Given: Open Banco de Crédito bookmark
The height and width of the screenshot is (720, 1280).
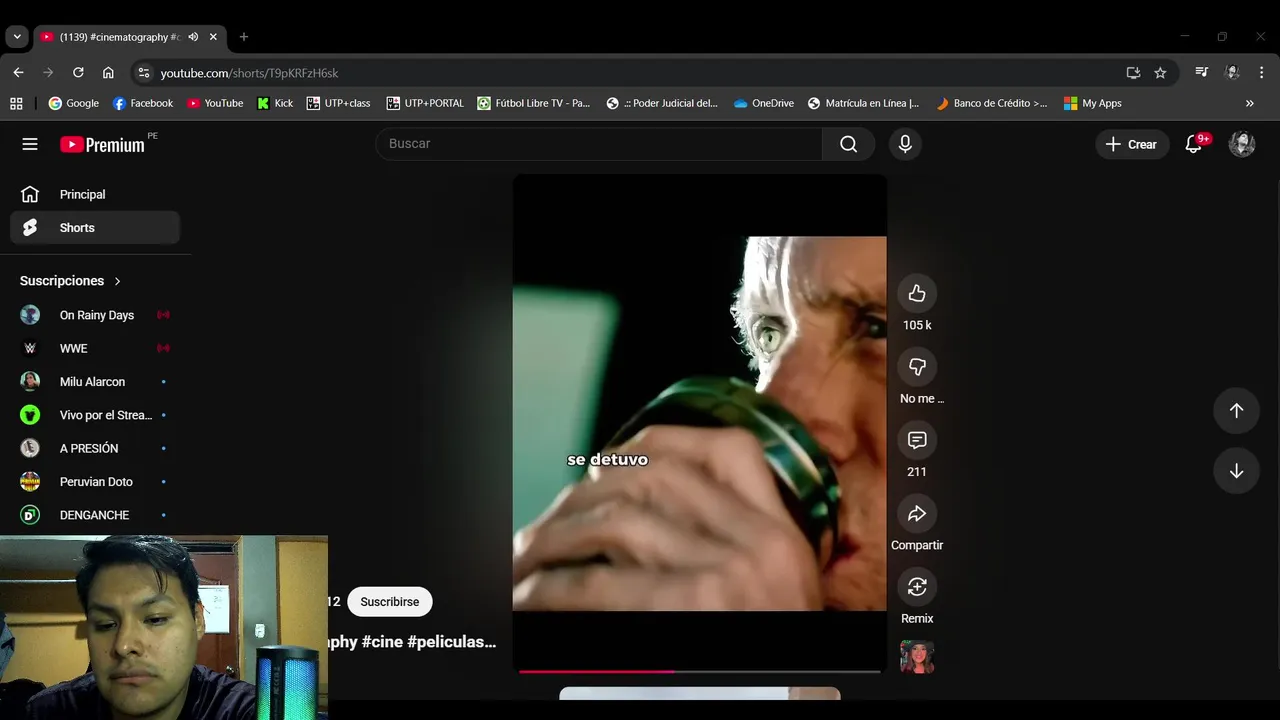Looking at the screenshot, I should coord(992,103).
